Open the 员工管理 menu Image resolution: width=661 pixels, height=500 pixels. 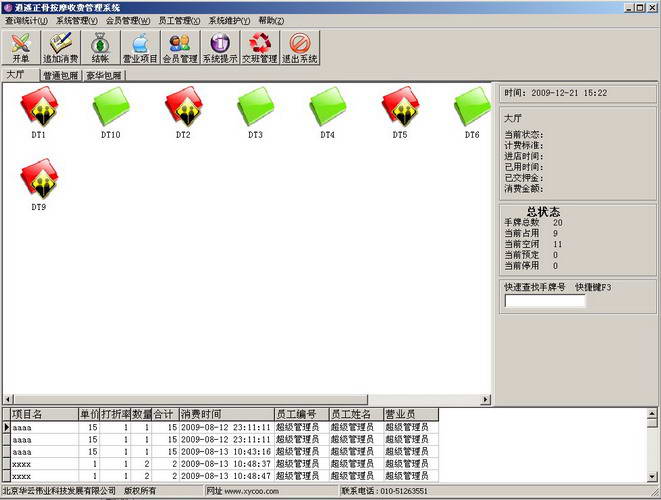pyautogui.click(x=179, y=20)
